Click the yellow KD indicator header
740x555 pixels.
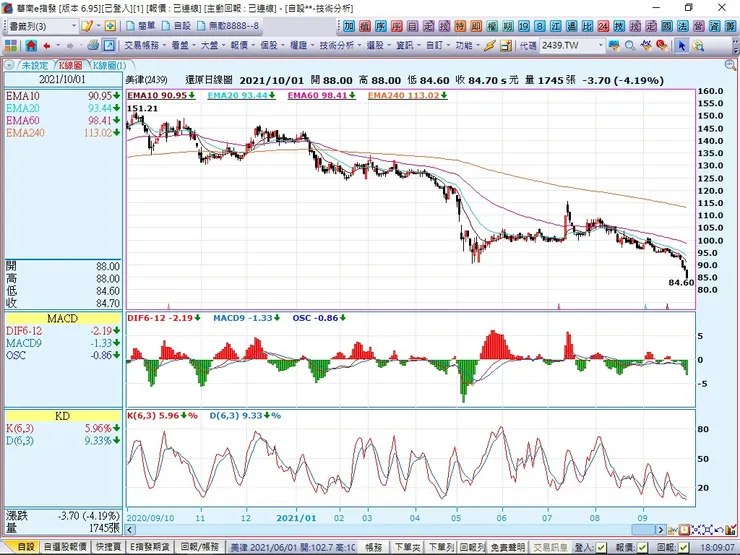click(x=63, y=416)
